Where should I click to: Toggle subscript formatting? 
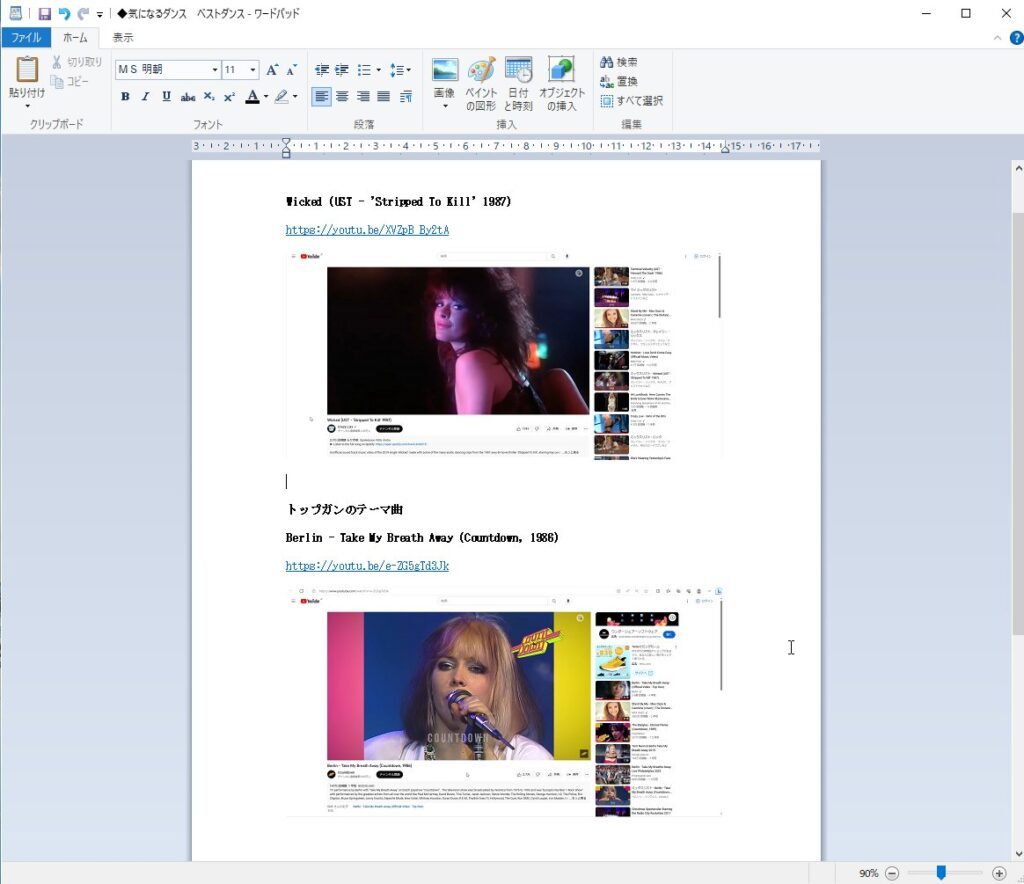[x=209, y=97]
